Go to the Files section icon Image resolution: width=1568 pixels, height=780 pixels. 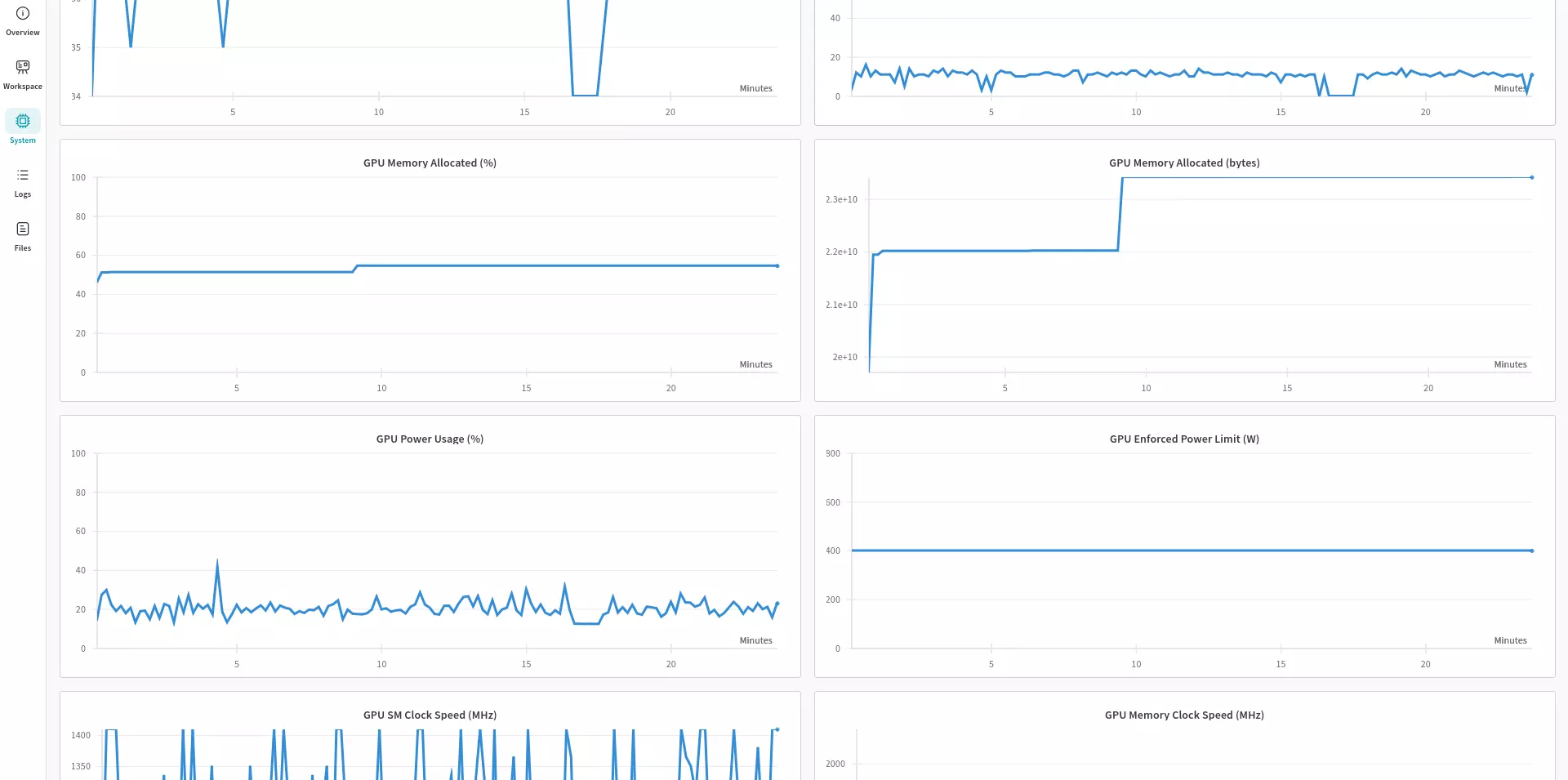click(x=23, y=235)
